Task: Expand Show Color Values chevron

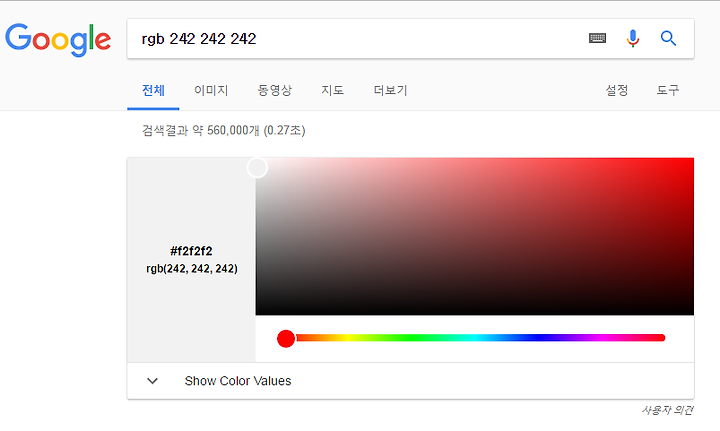Action: 152,381
